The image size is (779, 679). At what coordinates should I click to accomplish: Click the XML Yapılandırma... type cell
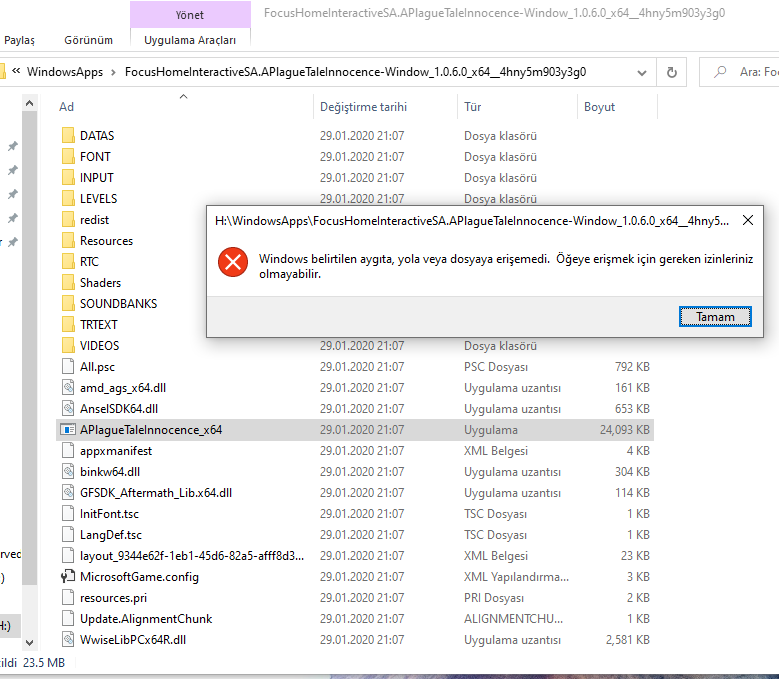[x=516, y=577]
